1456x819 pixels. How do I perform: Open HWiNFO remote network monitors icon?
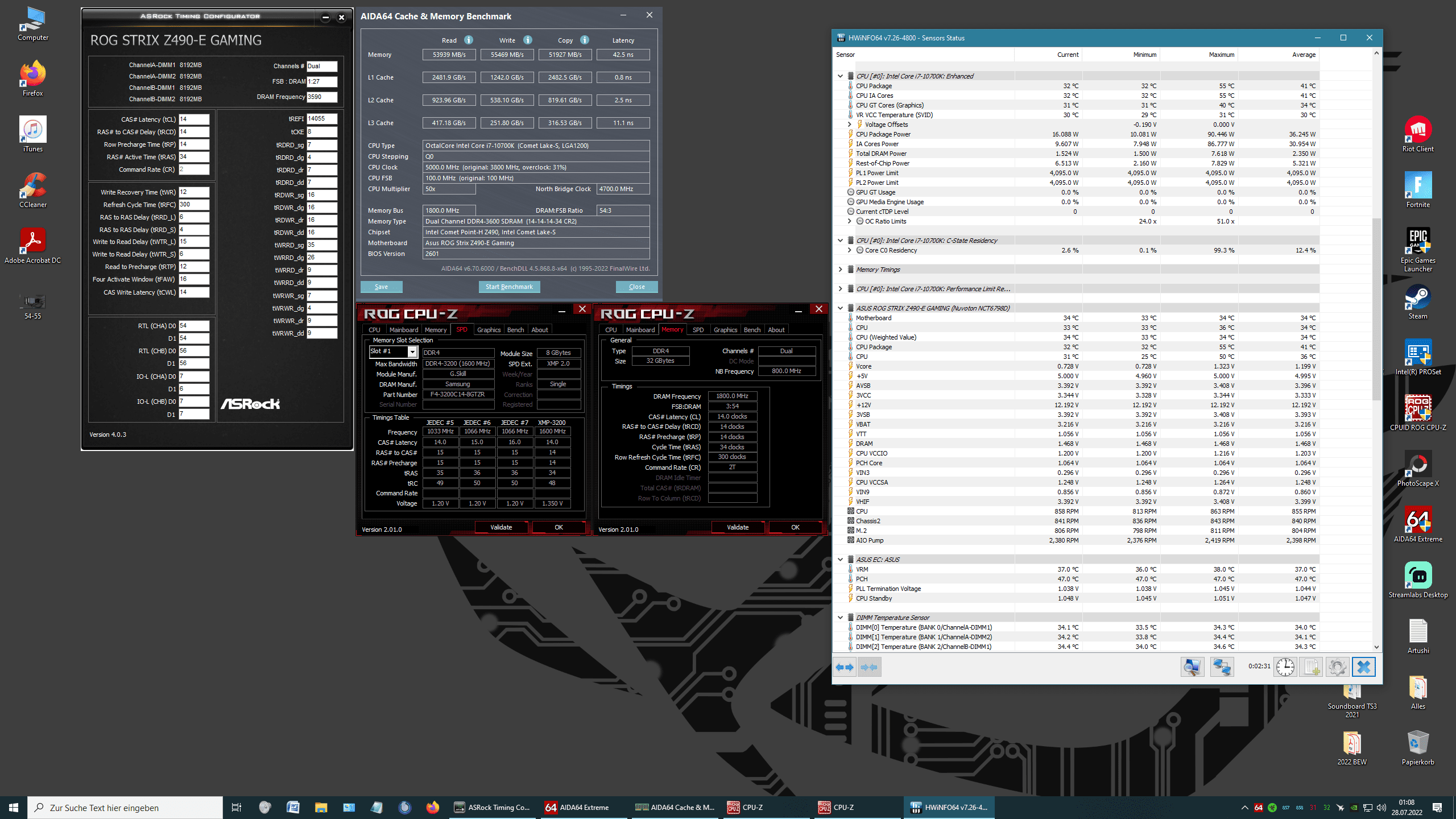click(1222, 667)
